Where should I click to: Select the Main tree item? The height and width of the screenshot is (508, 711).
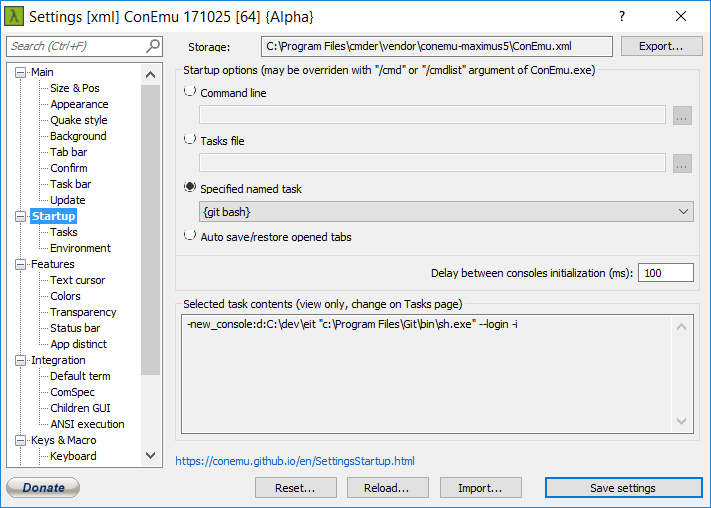[x=42, y=73]
